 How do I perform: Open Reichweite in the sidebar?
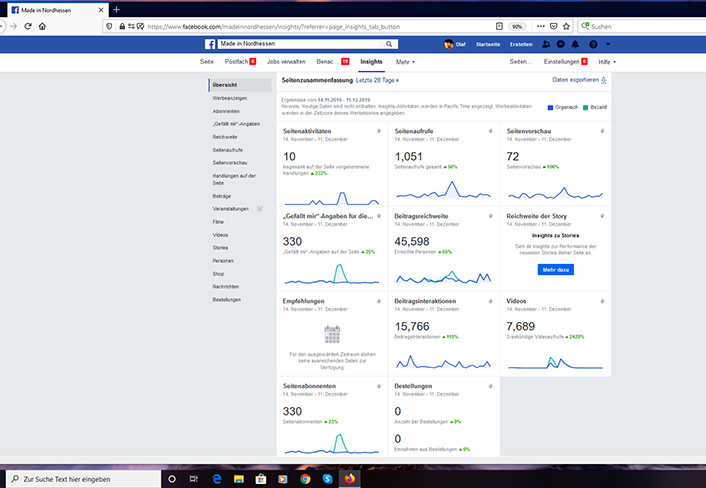[x=225, y=137]
